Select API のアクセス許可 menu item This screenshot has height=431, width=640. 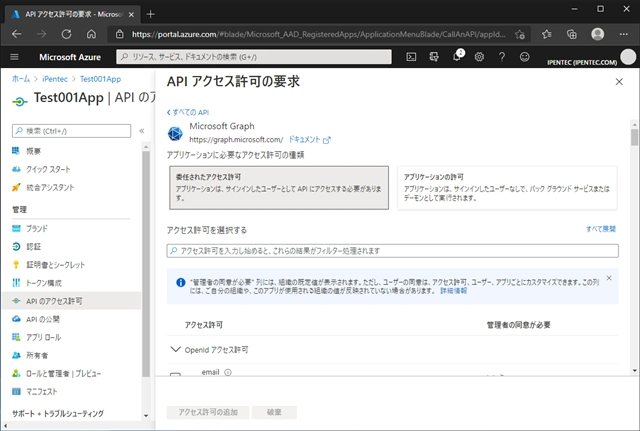(71, 301)
